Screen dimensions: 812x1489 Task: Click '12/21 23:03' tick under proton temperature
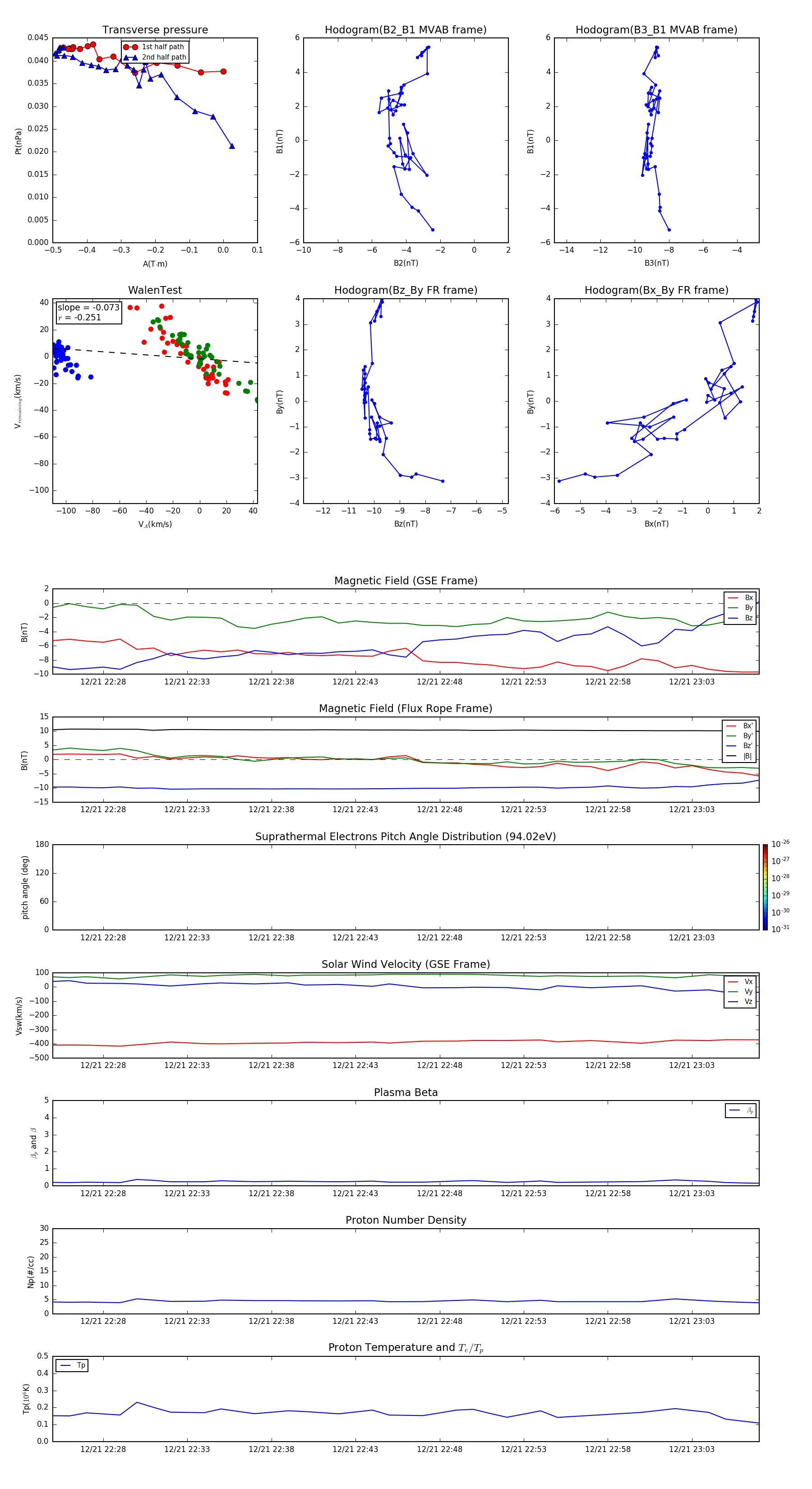tap(691, 1449)
